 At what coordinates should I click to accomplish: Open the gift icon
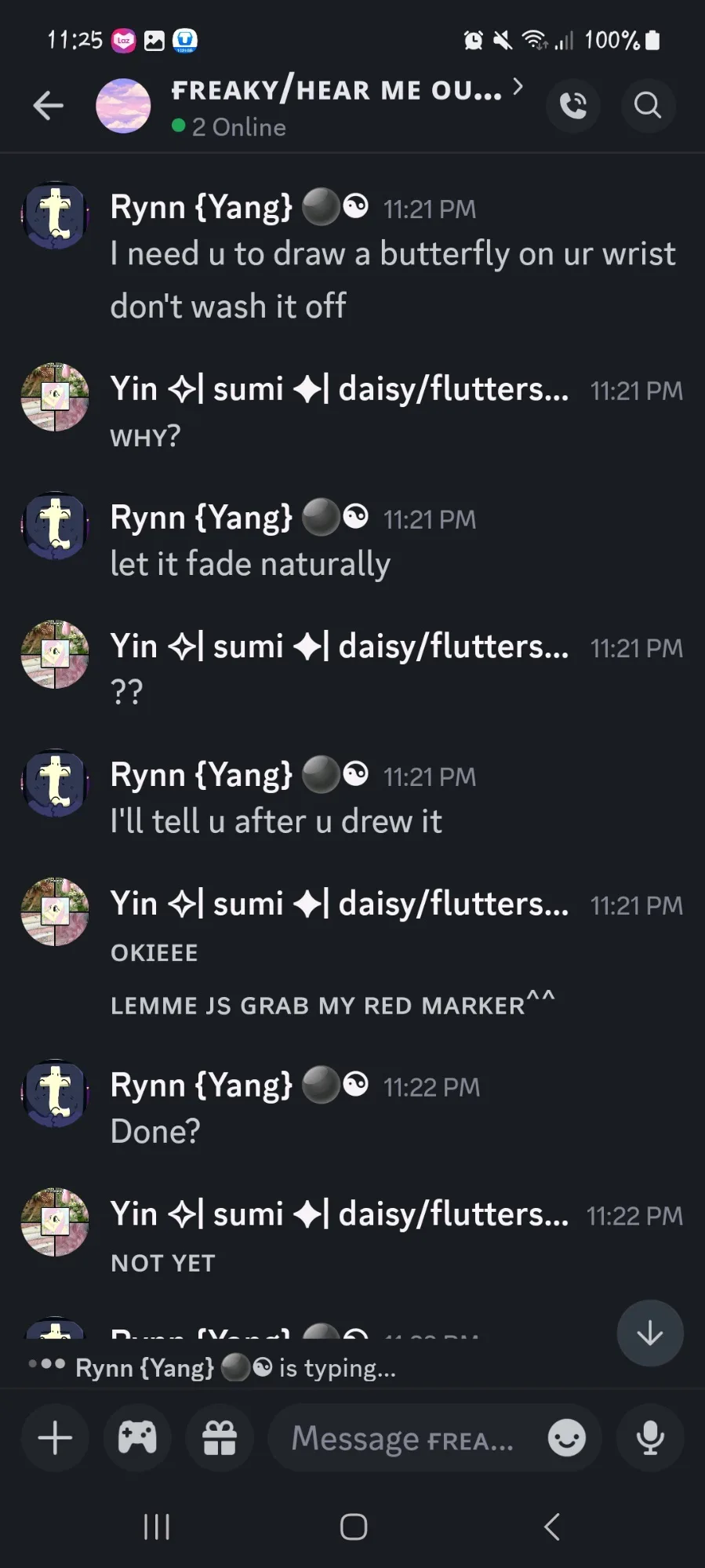tap(220, 1438)
